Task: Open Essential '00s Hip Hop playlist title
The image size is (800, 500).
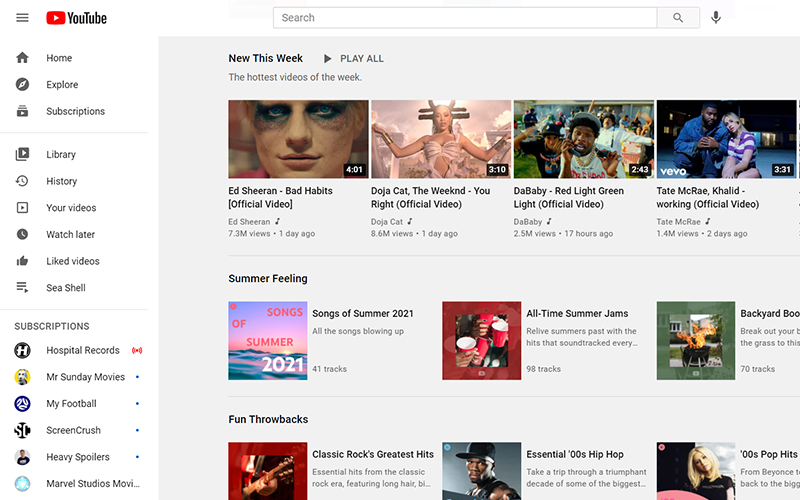Action: click(575, 454)
